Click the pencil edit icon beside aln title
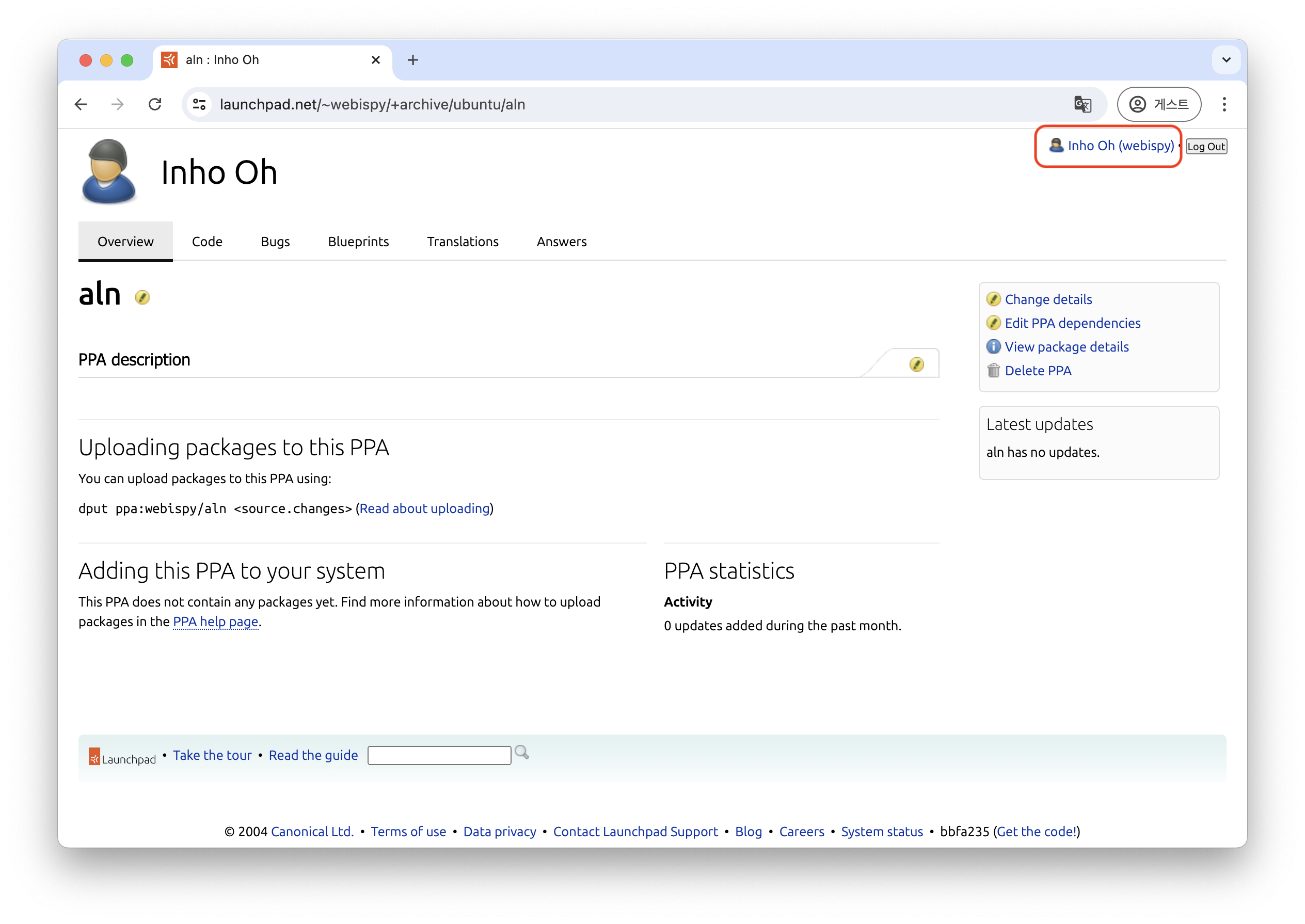The height and width of the screenshot is (924, 1305). (x=142, y=297)
